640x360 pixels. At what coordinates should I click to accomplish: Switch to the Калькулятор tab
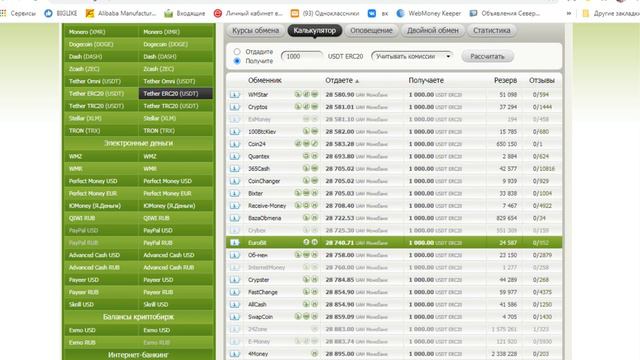point(315,31)
